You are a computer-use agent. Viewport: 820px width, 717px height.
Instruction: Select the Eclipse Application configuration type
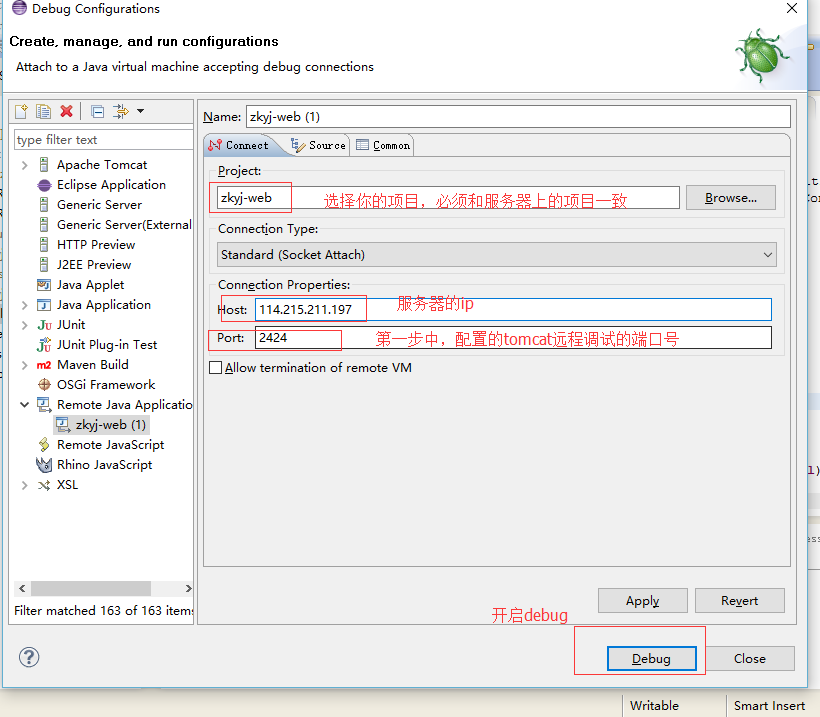point(110,185)
